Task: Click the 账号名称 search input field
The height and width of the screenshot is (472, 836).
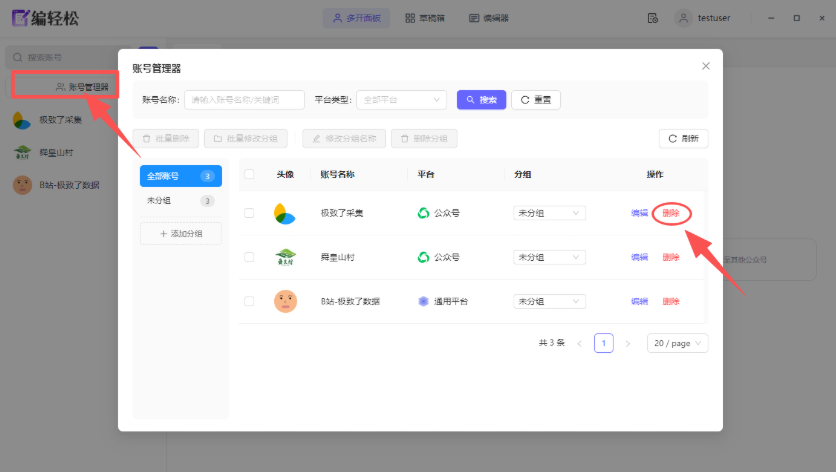Action: (x=244, y=100)
